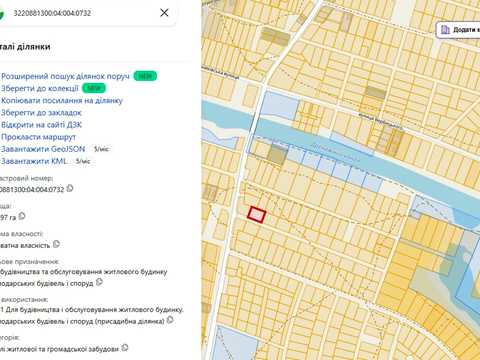Download parcel via 'Завантажити GeoJSON'
This screenshot has width=480, height=360.
tap(43, 149)
